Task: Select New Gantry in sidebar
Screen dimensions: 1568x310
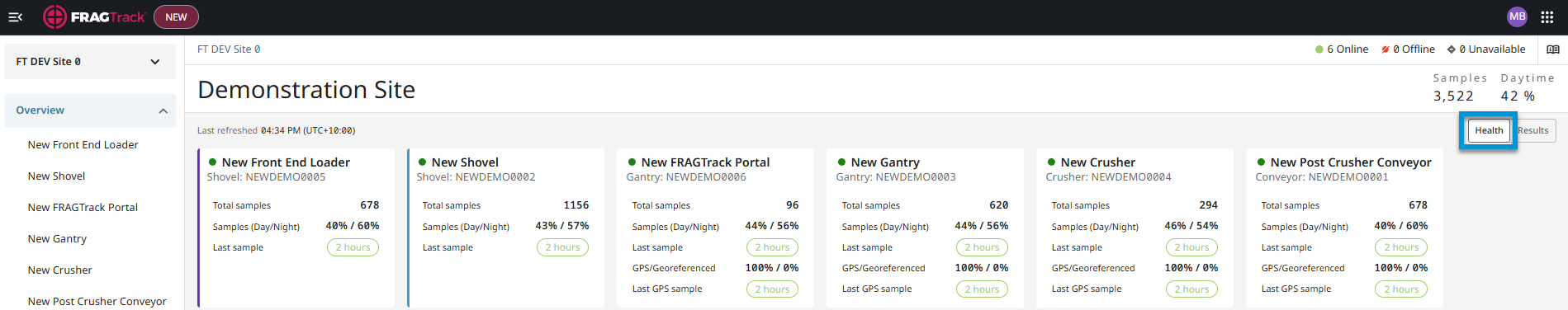Action: tap(57, 239)
